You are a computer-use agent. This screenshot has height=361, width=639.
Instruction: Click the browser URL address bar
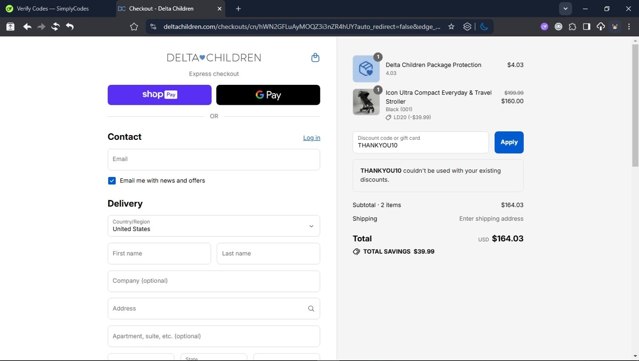pyautogui.click(x=302, y=26)
